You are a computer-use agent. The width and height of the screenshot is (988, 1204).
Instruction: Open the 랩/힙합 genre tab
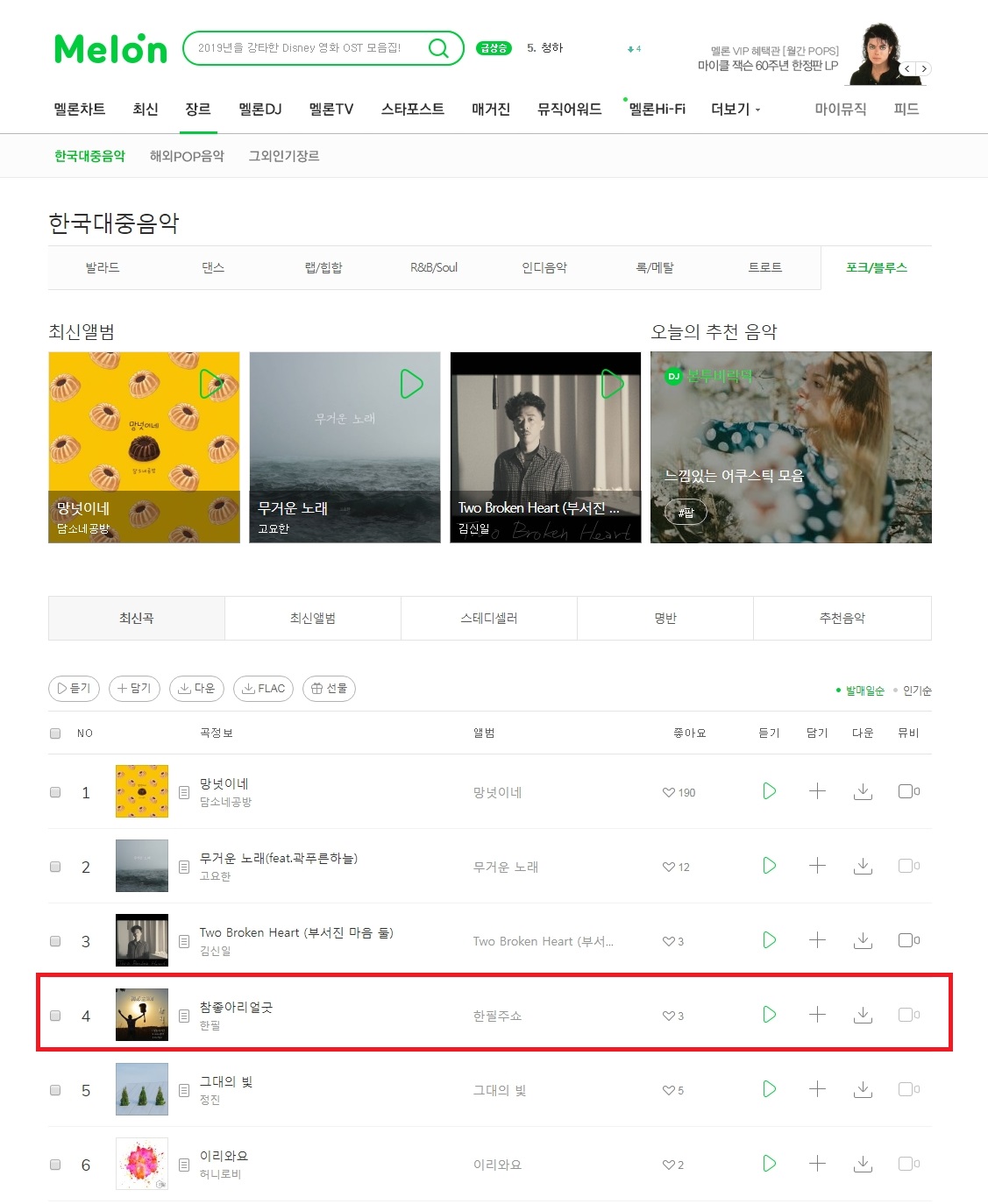pyautogui.click(x=323, y=267)
